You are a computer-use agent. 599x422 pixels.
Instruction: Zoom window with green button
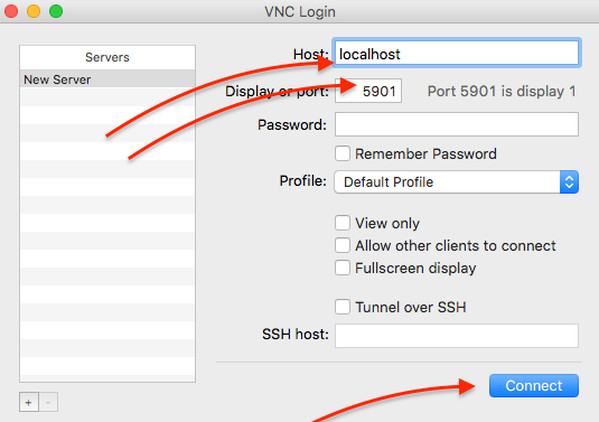(x=56, y=11)
